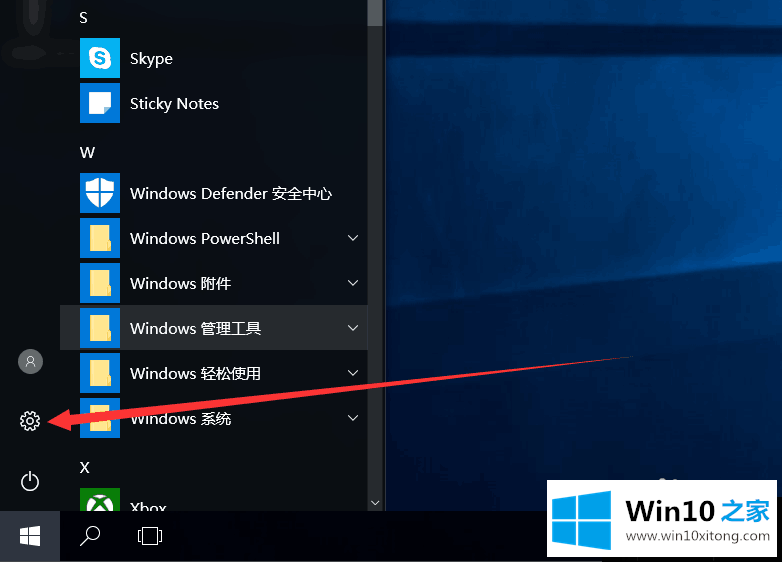Click the Windows 管理工具 folder icon

100,328
